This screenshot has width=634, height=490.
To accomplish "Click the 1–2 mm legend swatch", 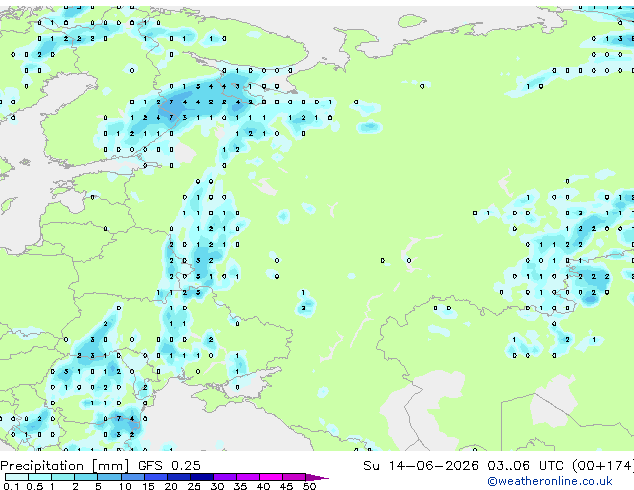I will pos(63,477).
